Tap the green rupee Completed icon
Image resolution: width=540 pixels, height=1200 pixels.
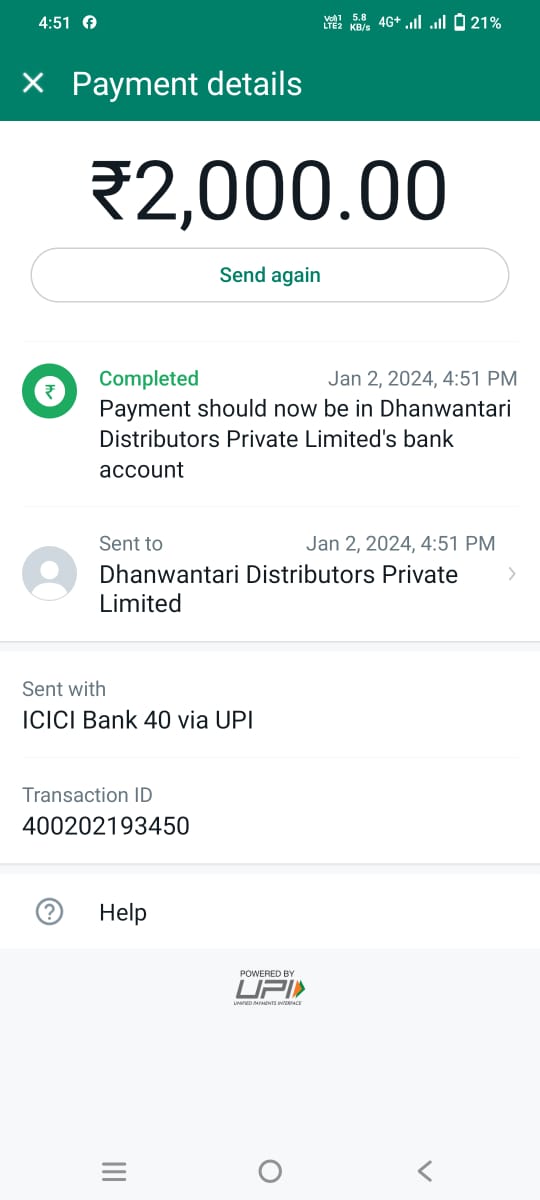49,393
